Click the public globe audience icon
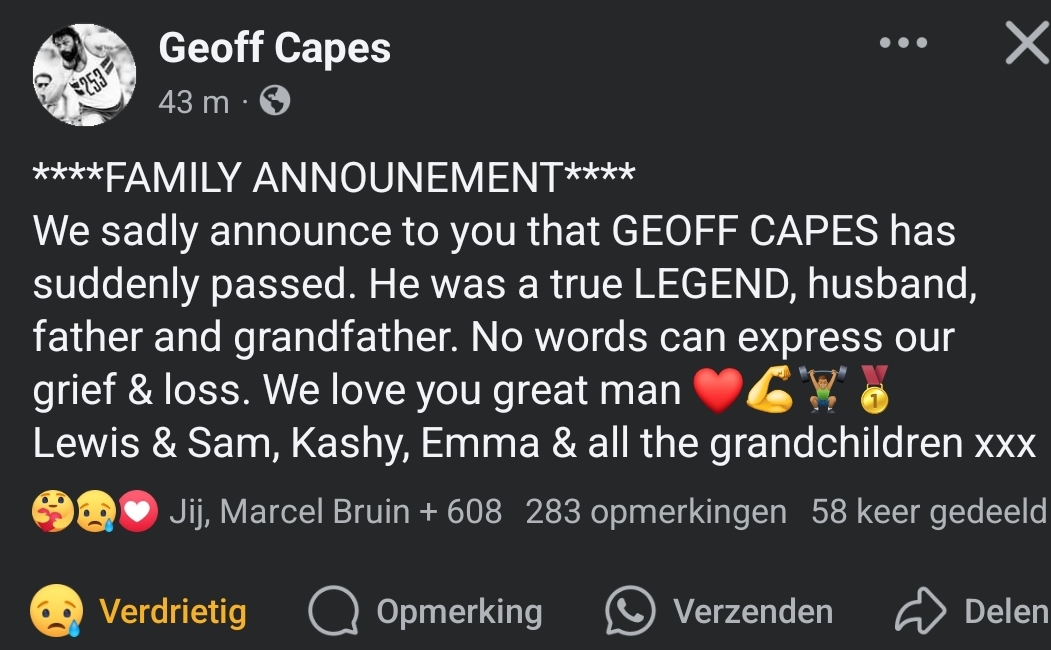1051x650 pixels. pos(275,101)
